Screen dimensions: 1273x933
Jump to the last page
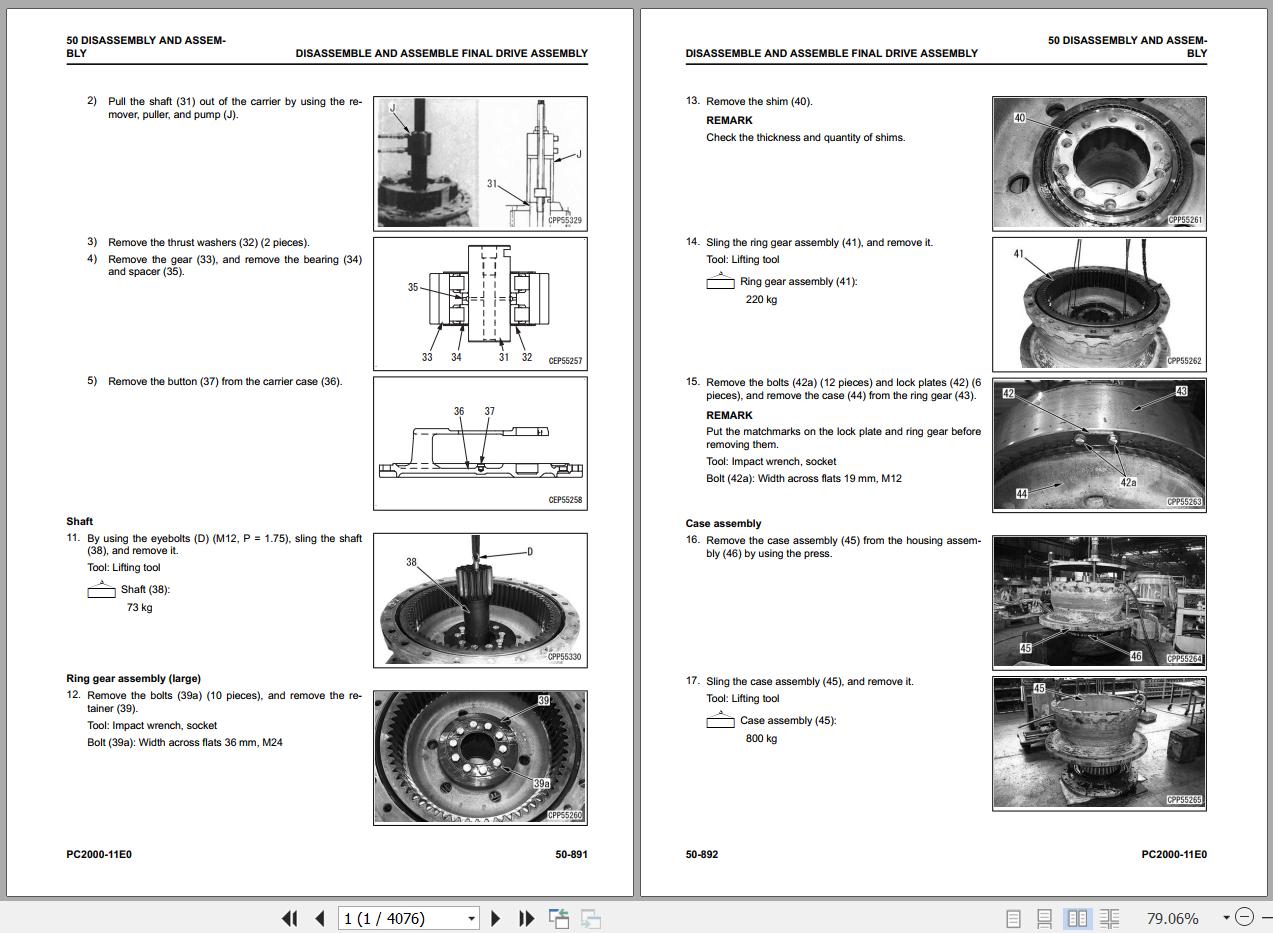click(x=526, y=918)
